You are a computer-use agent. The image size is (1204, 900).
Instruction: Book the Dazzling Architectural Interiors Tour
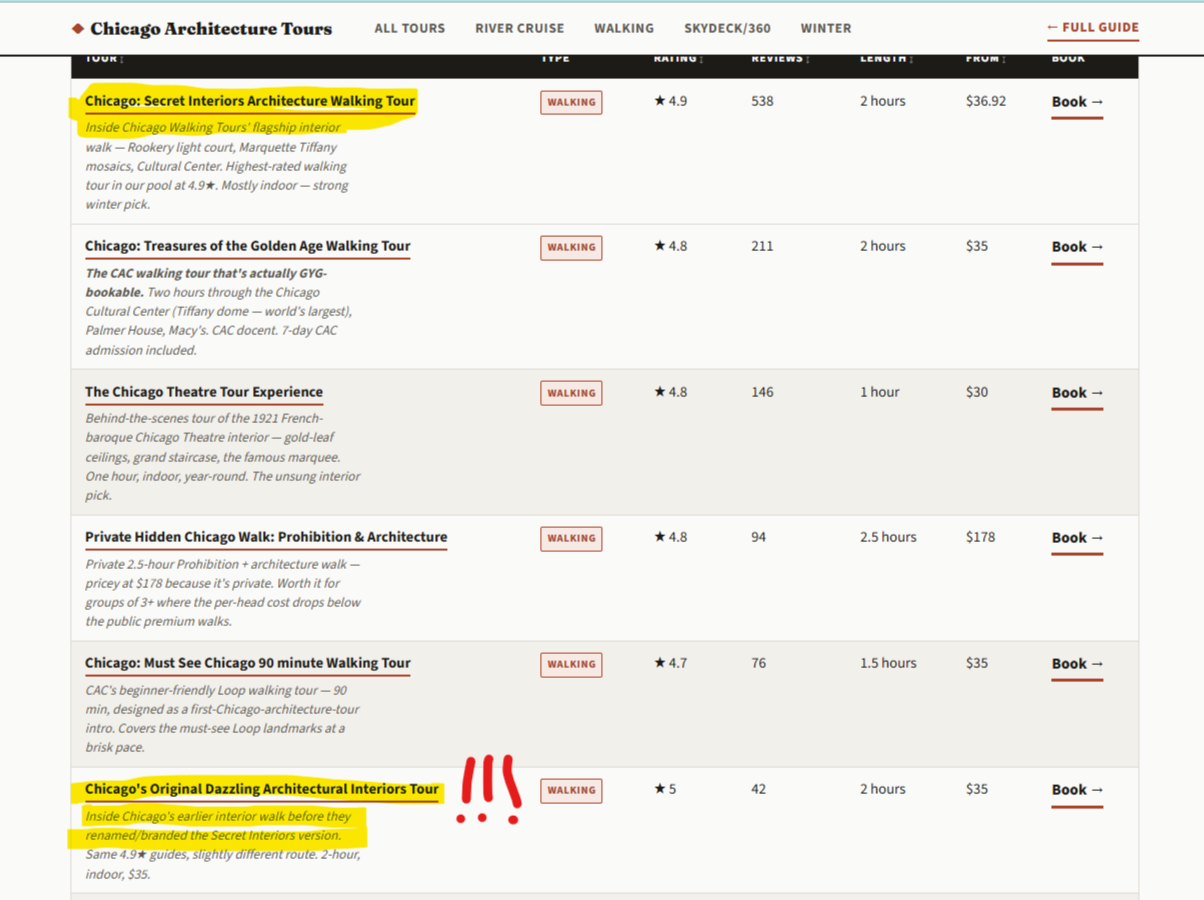click(x=1077, y=790)
